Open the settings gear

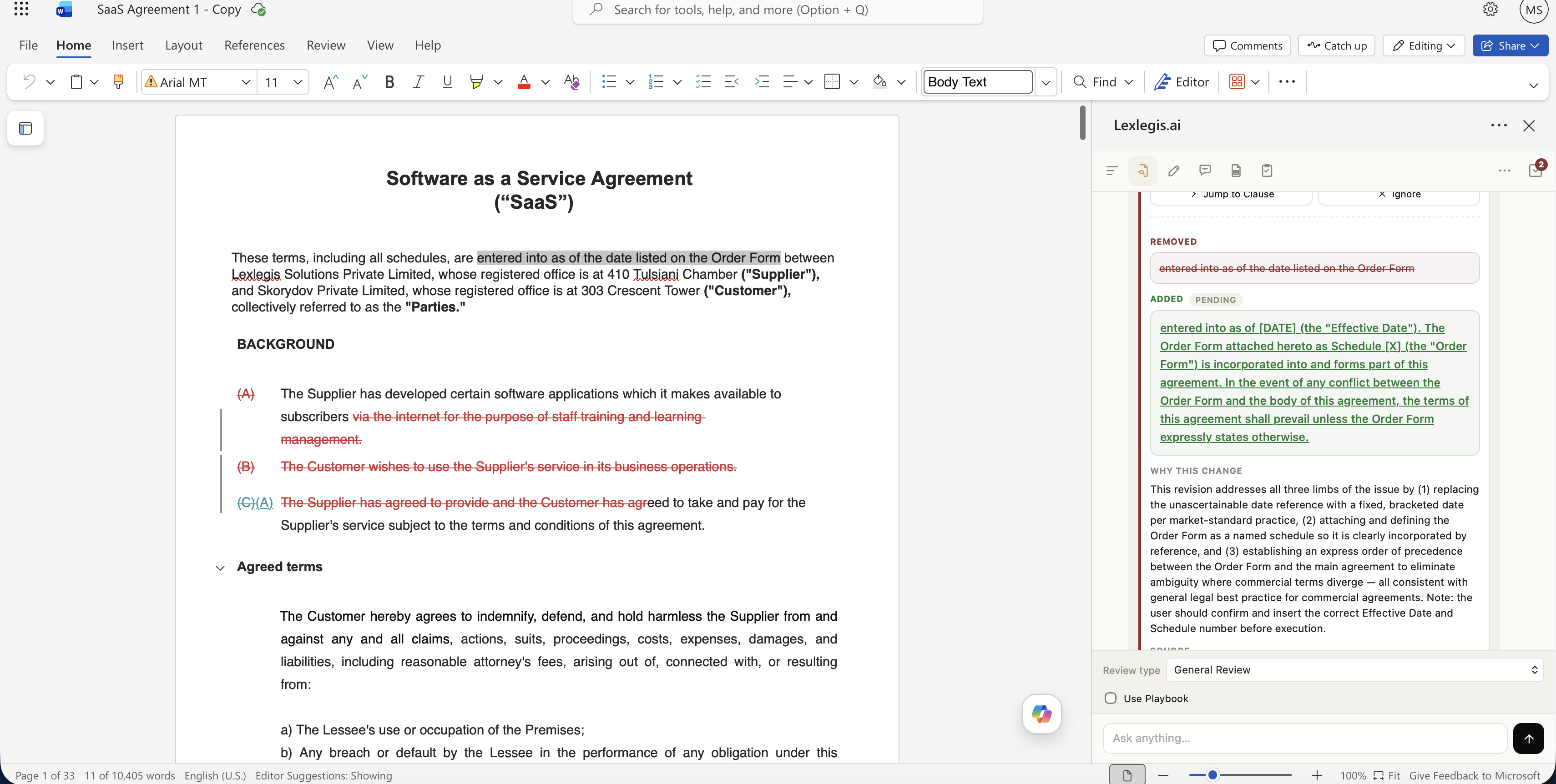(x=1490, y=10)
